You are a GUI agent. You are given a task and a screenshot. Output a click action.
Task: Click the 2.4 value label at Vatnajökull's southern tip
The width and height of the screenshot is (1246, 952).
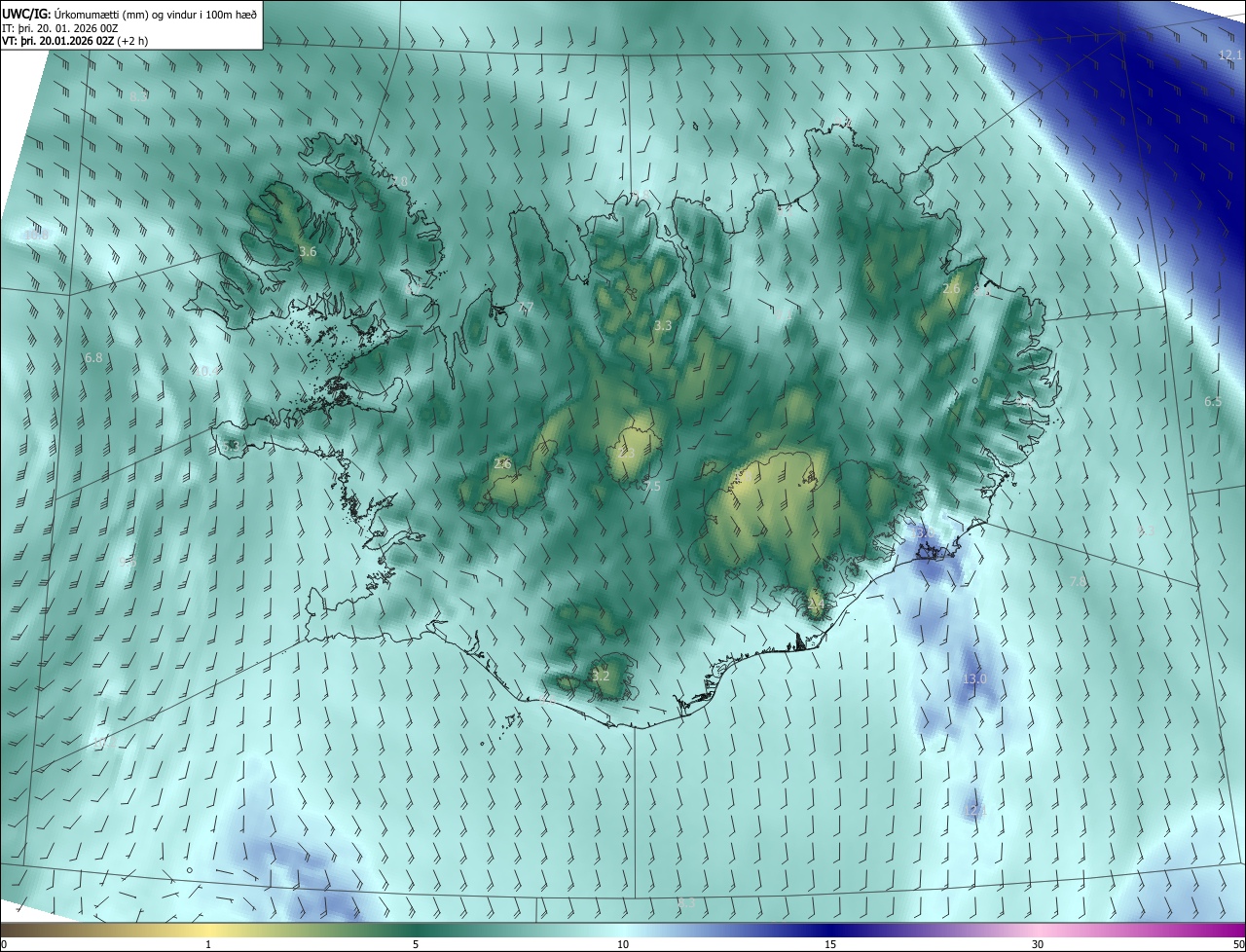(816, 604)
